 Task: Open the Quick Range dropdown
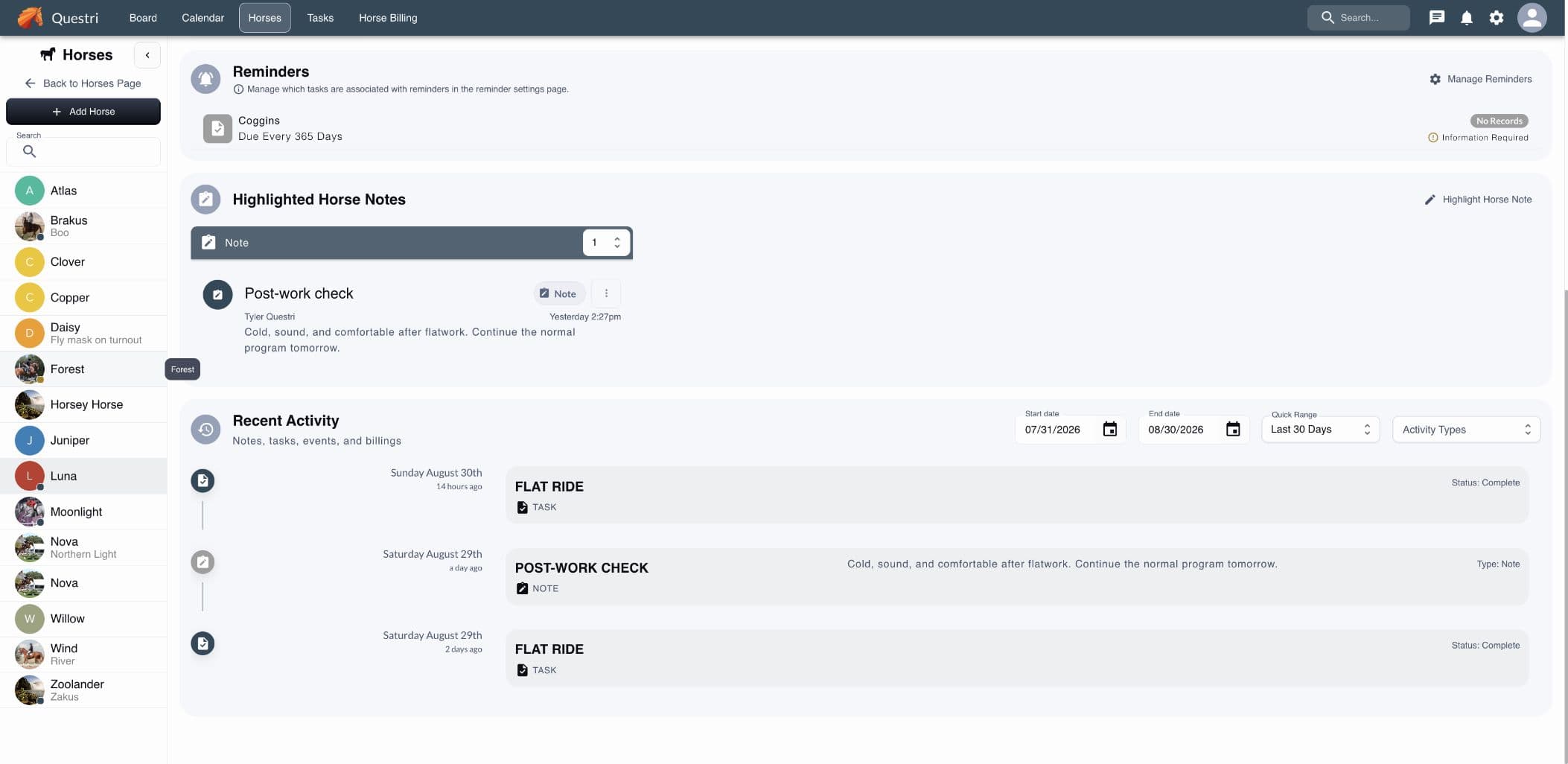1320,430
